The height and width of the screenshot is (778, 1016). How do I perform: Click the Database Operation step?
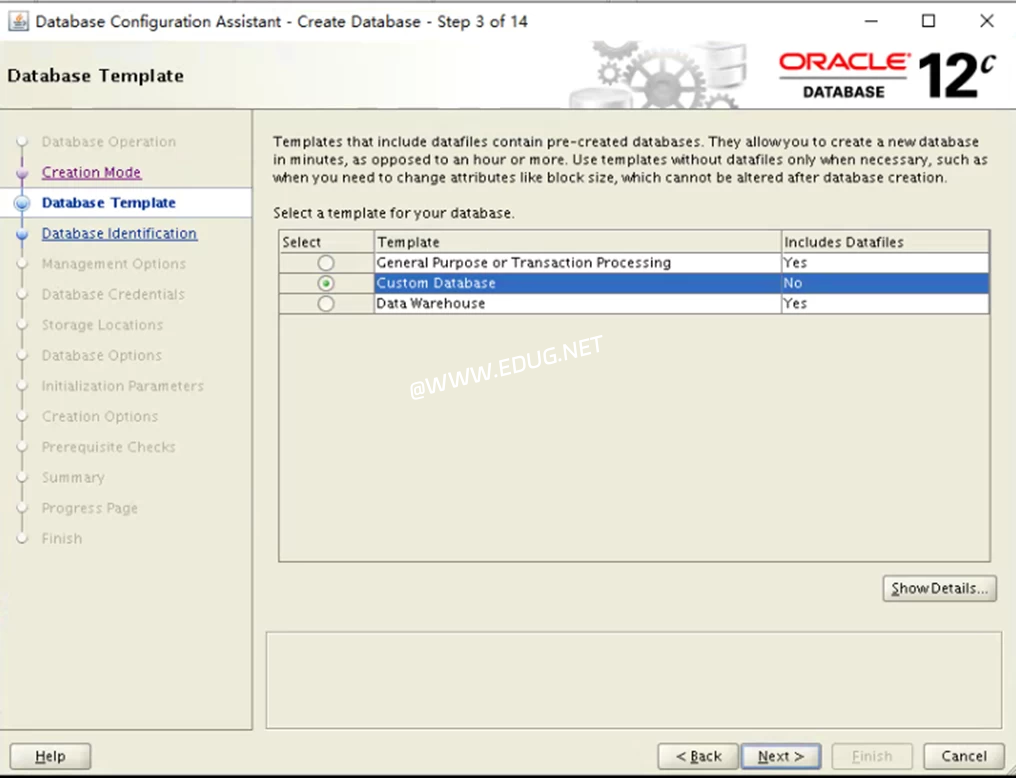coord(109,142)
